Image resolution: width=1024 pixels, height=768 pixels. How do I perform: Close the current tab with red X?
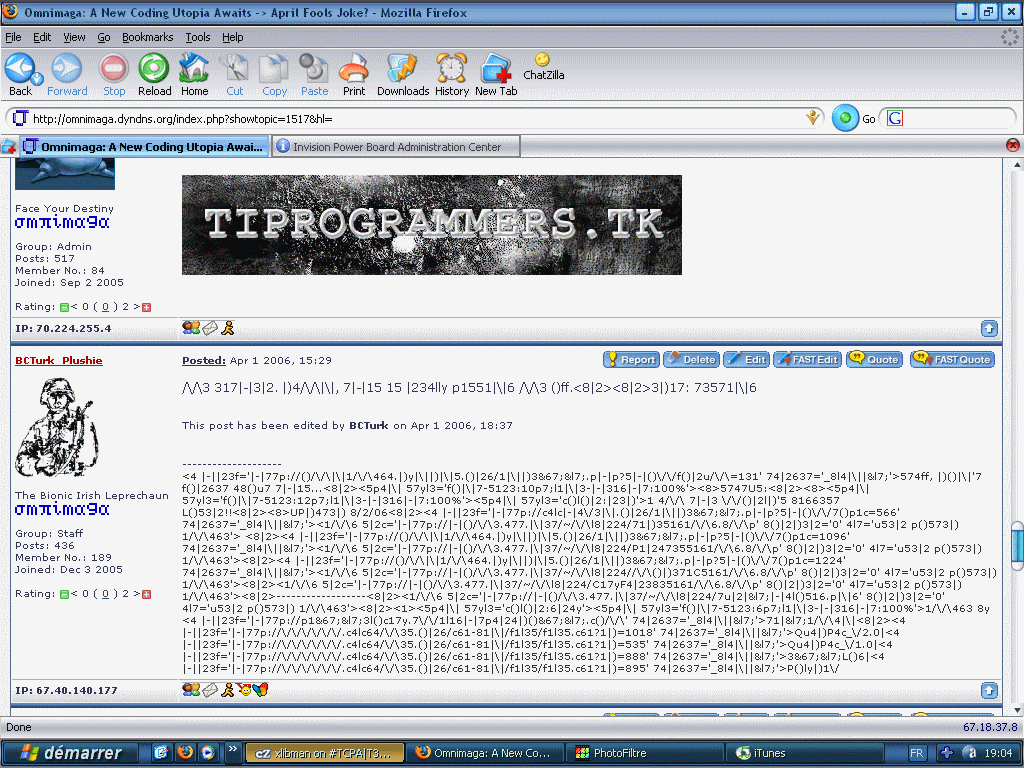coord(1013,146)
